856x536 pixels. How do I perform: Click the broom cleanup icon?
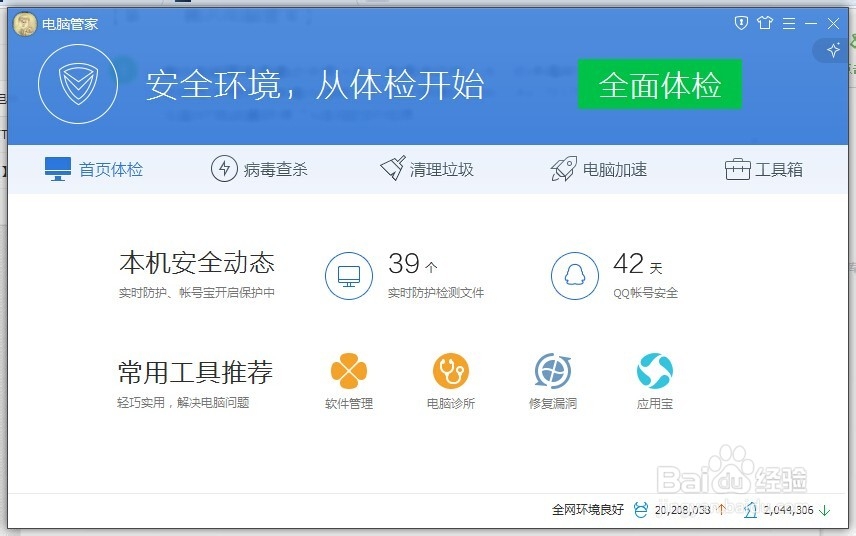coord(393,168)
